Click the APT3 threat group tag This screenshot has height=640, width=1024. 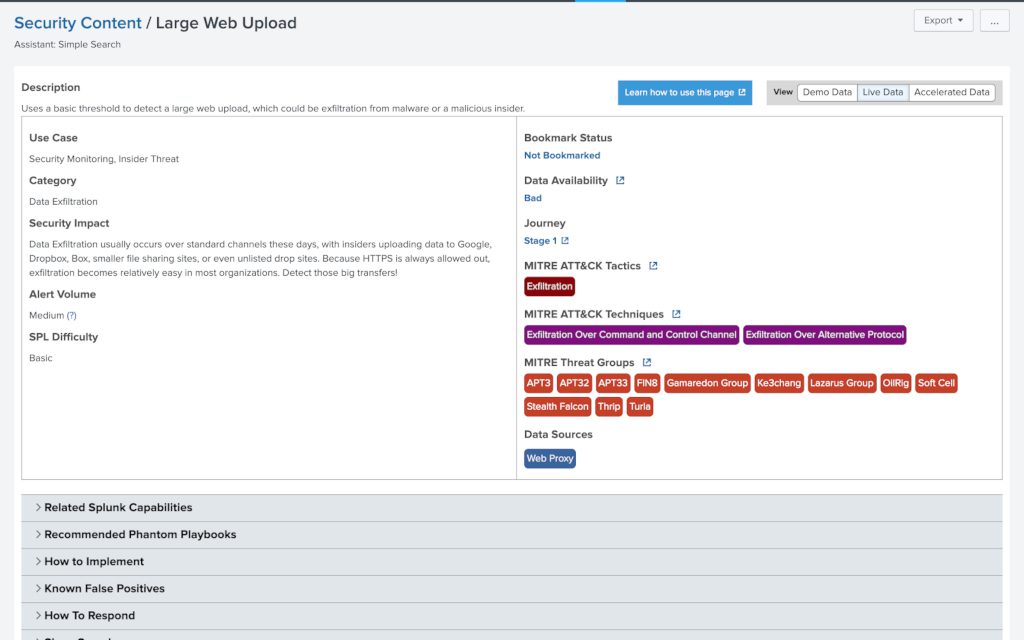[x=539, y=383]
